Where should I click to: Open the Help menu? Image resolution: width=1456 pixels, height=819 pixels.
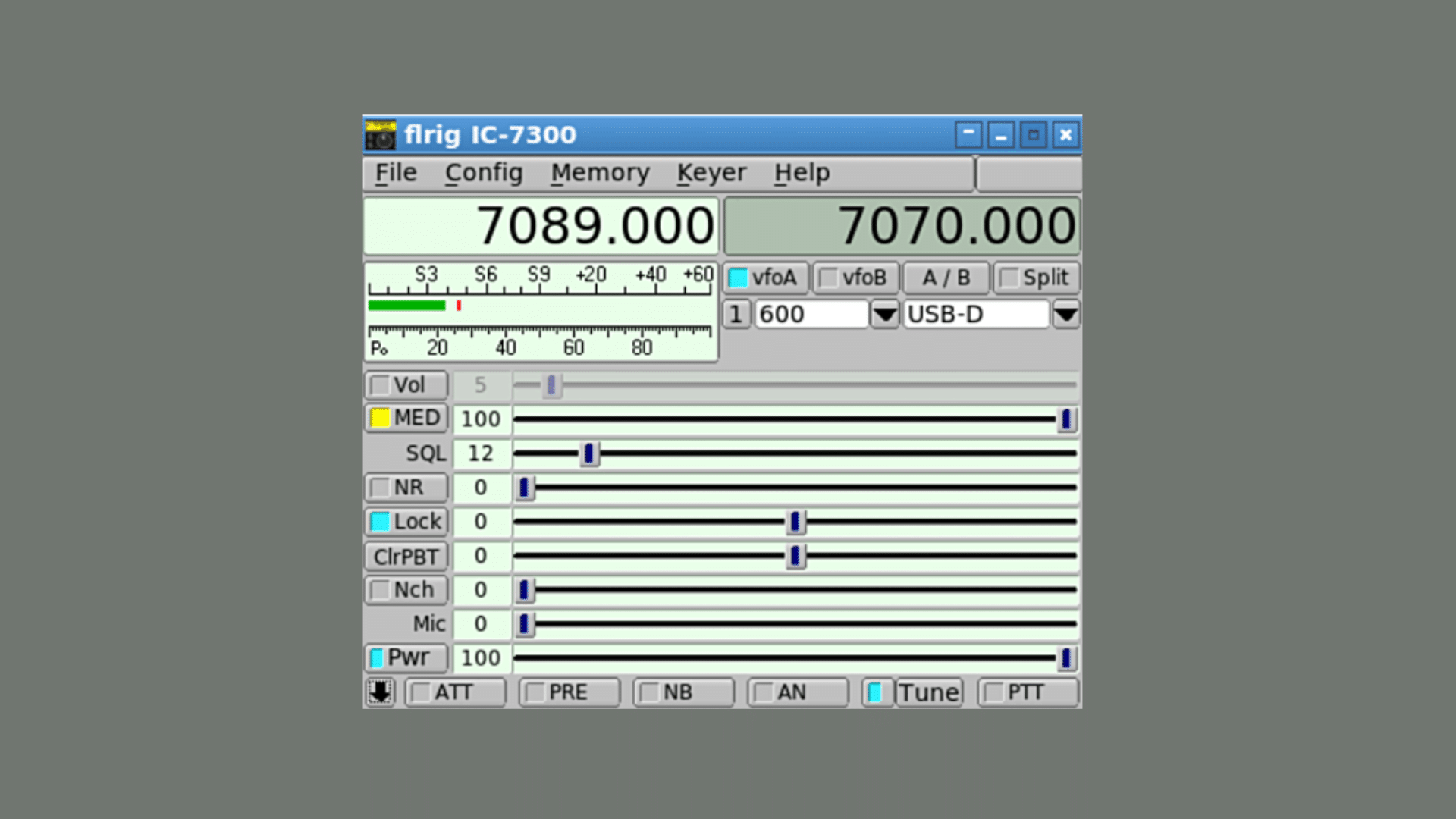[x=802, y=173]
